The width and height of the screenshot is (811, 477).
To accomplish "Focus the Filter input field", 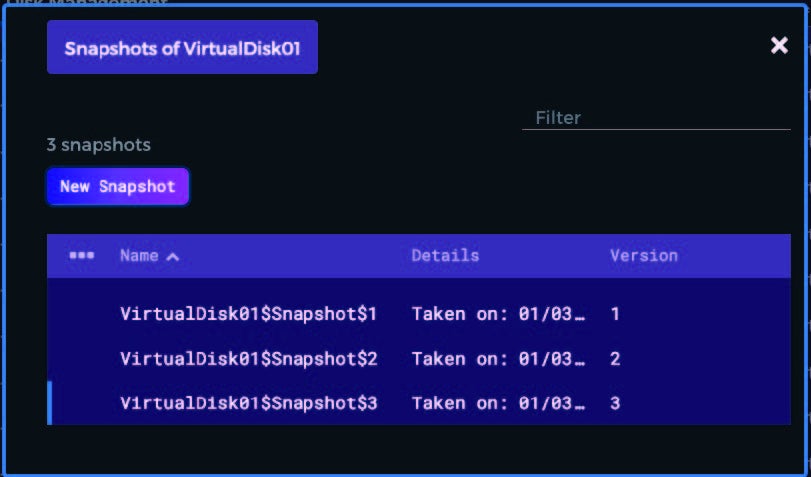I will (x=656, y=118).
